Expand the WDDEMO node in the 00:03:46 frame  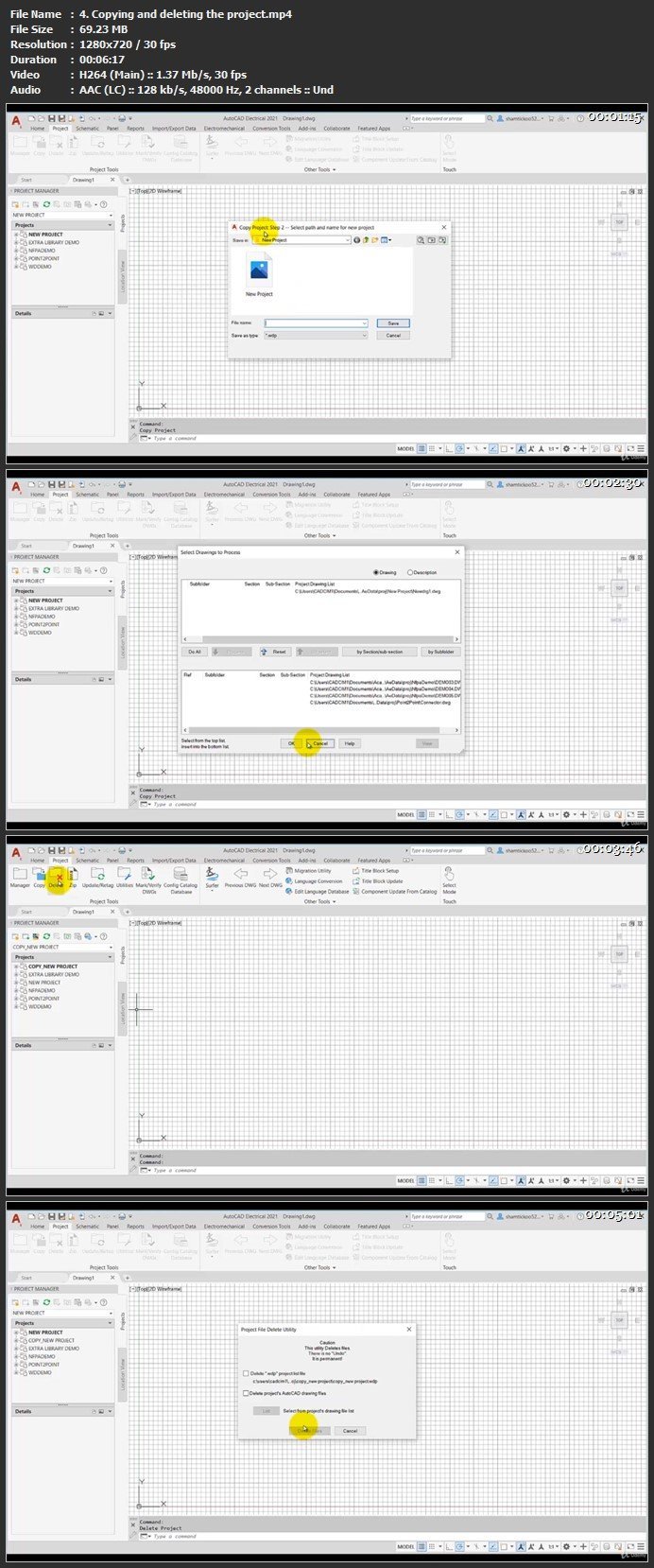[x=15, y=1006]
